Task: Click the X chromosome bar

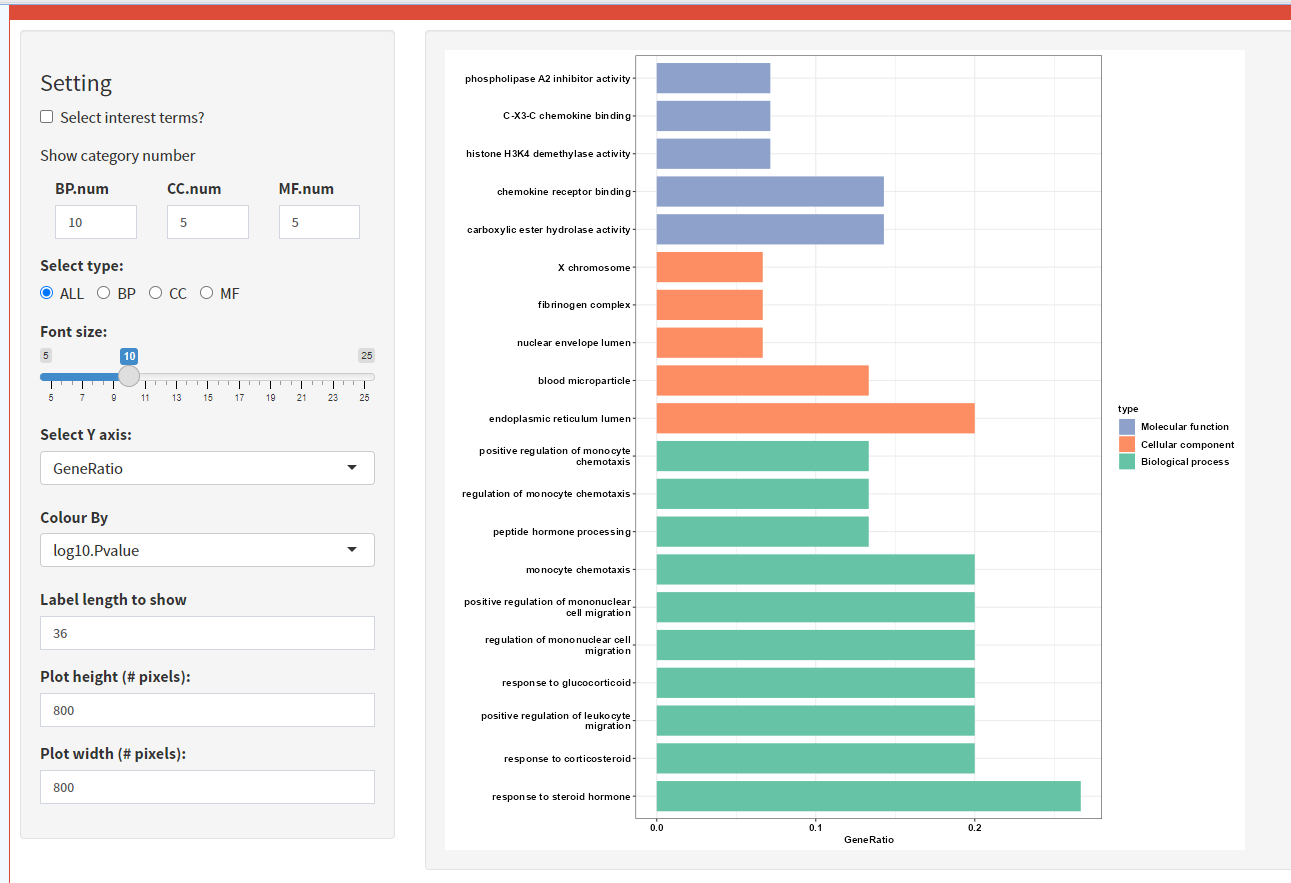Action: click(709, 267)
